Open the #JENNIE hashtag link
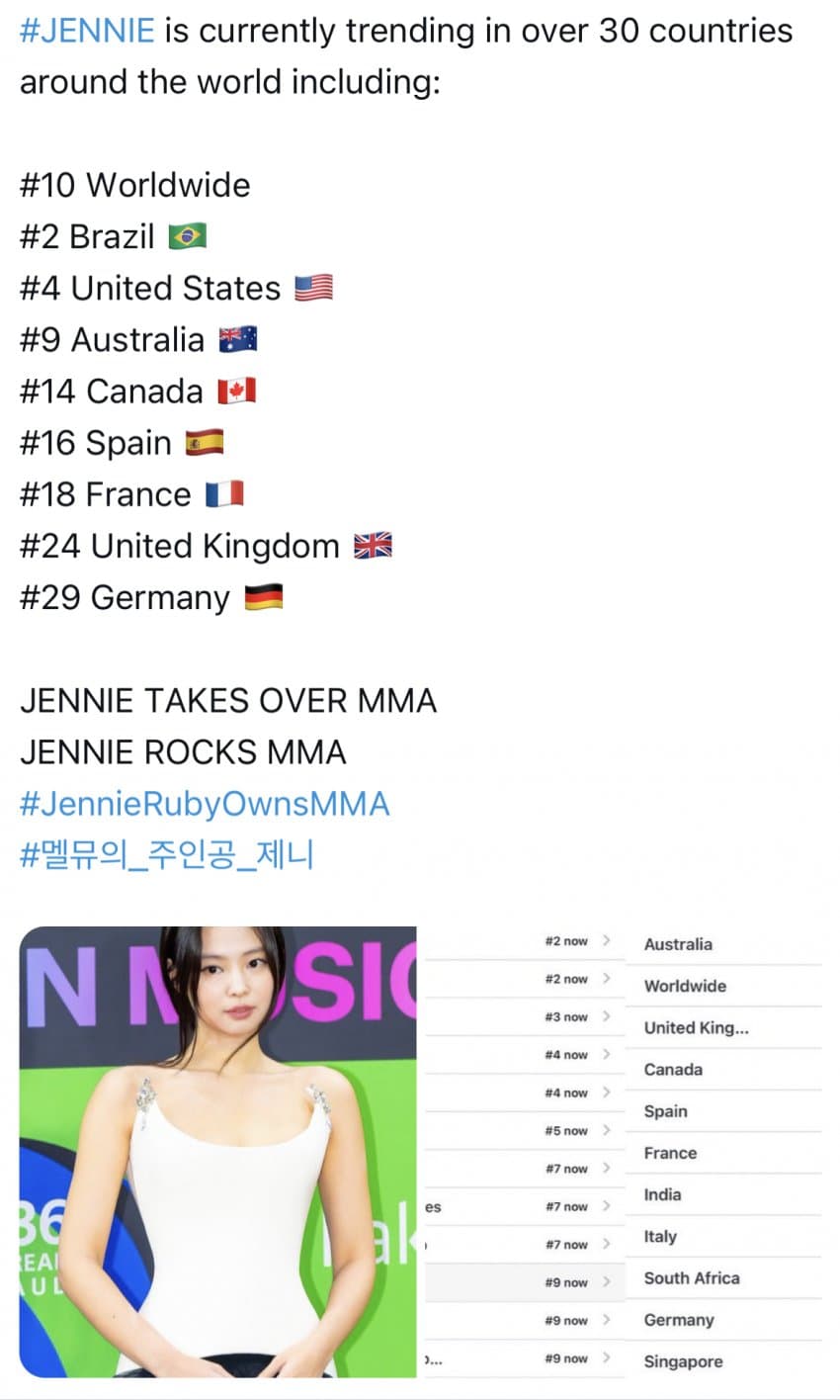This screenshot has width=840, height=1400. [87, 32]
